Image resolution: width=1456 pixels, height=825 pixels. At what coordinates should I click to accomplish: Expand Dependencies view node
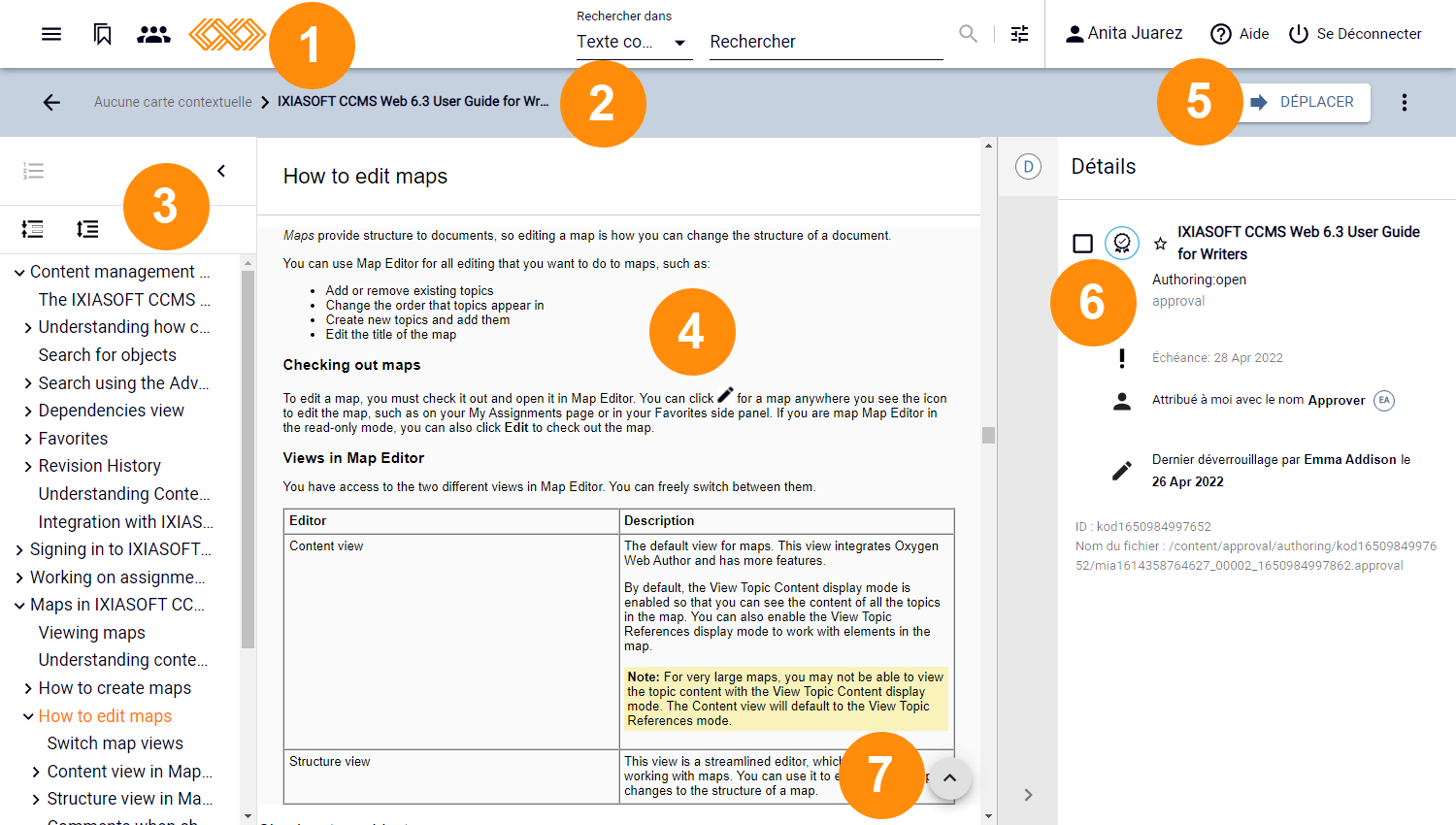pyautogui.click(x=28, y=412)
